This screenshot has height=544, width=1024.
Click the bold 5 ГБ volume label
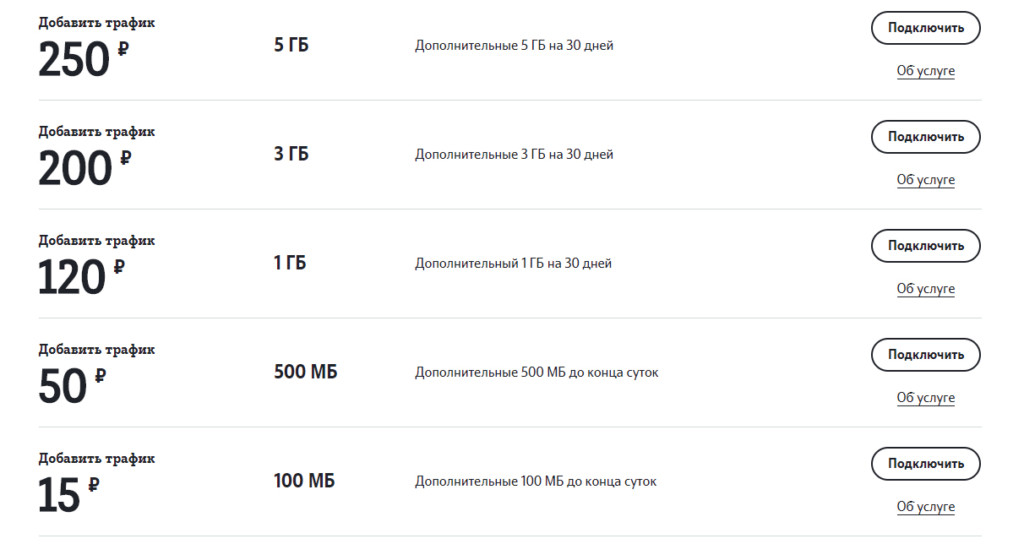(x=291, y=45)
